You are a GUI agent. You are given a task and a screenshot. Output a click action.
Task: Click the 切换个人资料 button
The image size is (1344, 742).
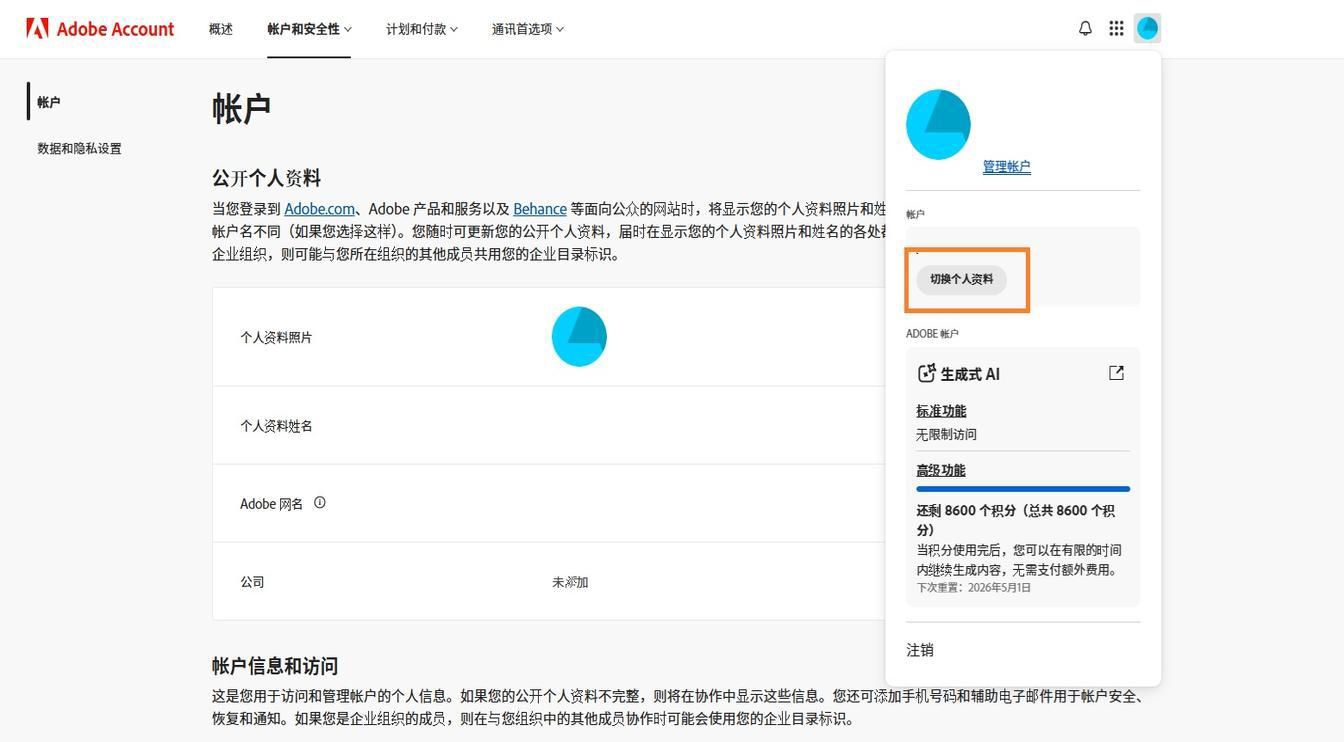click(x=962, y=279)
